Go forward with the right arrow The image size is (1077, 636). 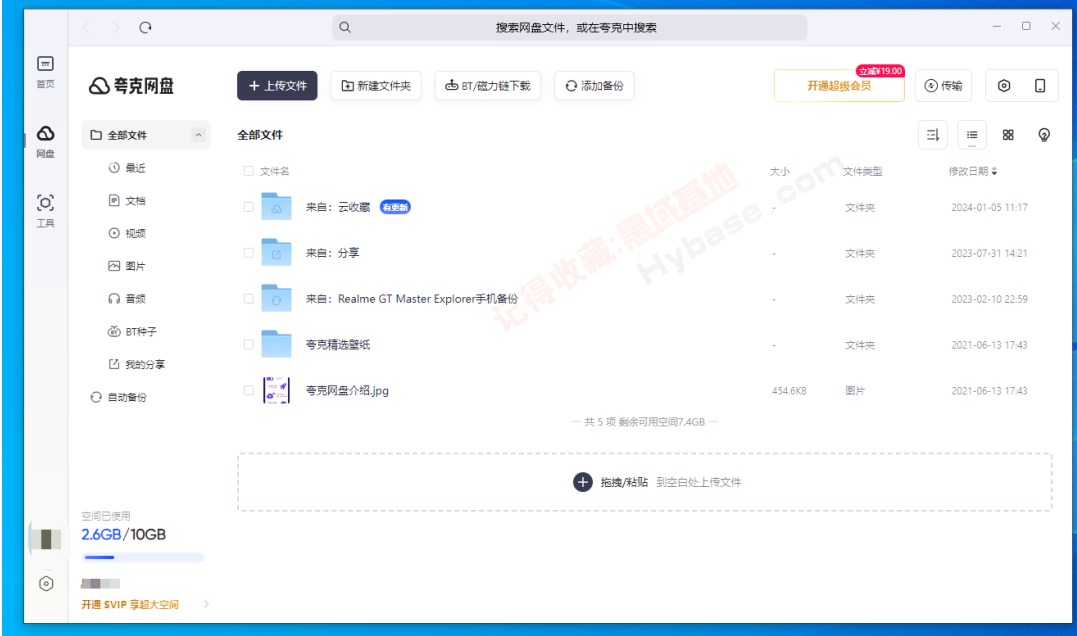[115, 27]
